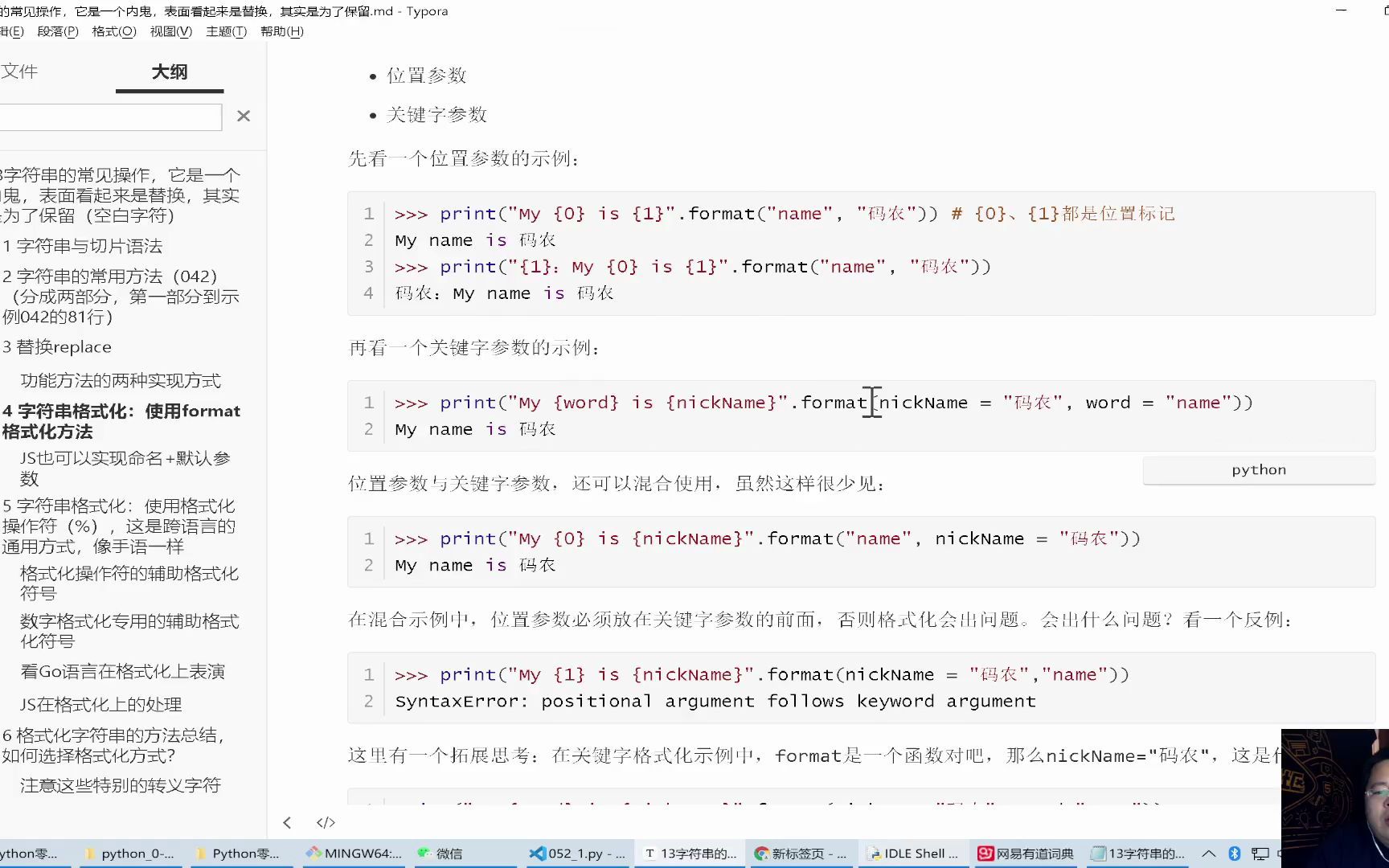Close the outline search box with X
1389x868 pixels.
(243, 116)
